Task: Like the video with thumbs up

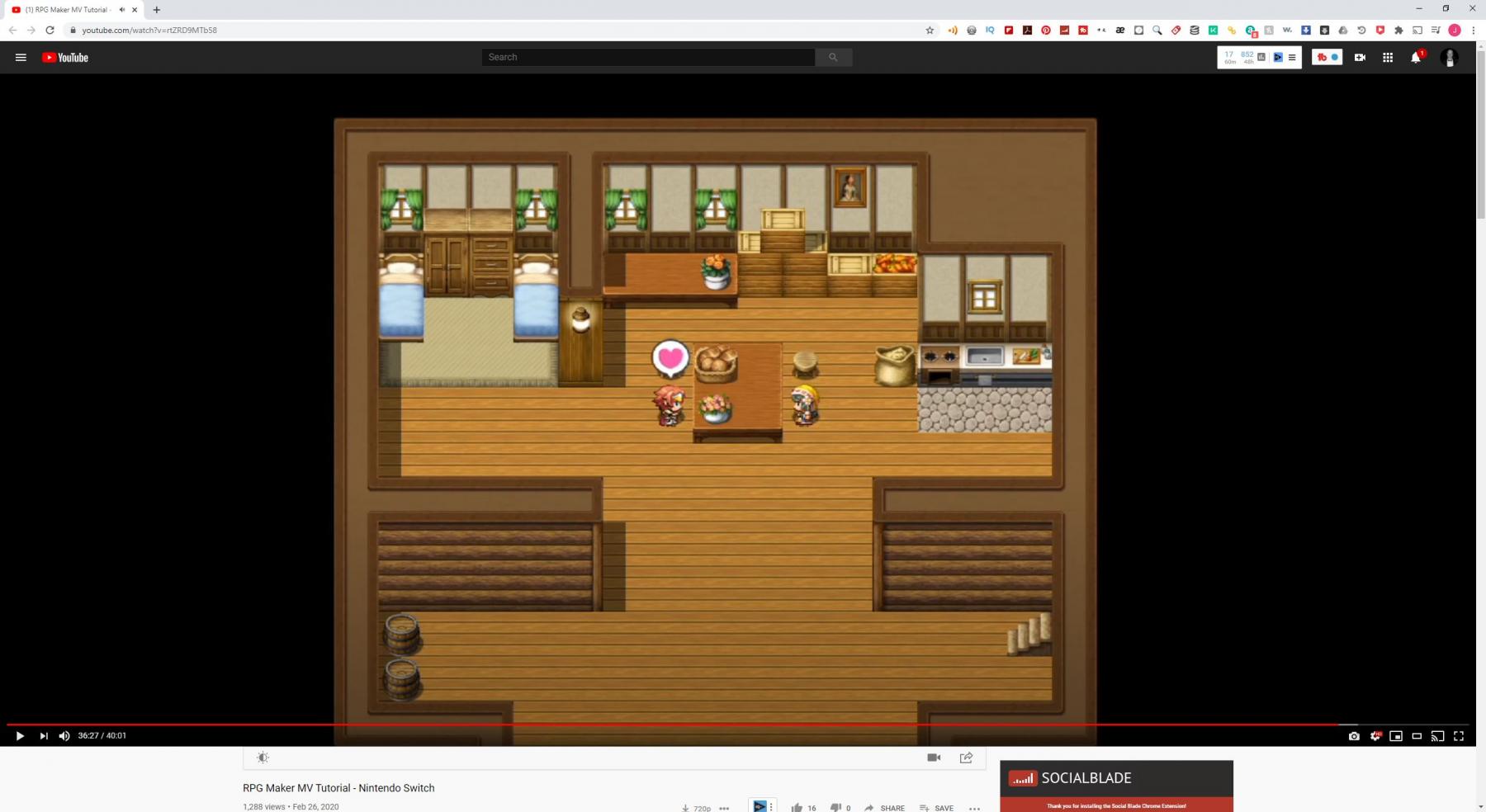Action: tap(797, 808)
